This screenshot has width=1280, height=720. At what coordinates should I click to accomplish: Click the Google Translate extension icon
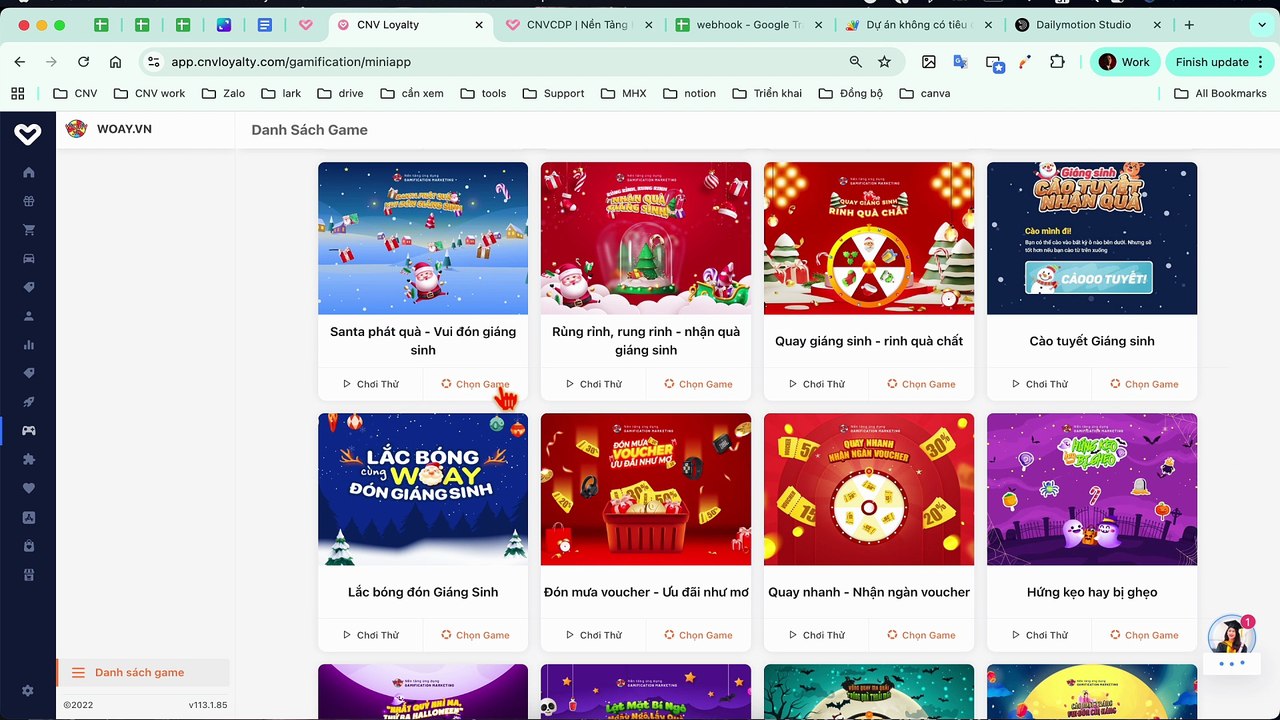click(961, 62)
